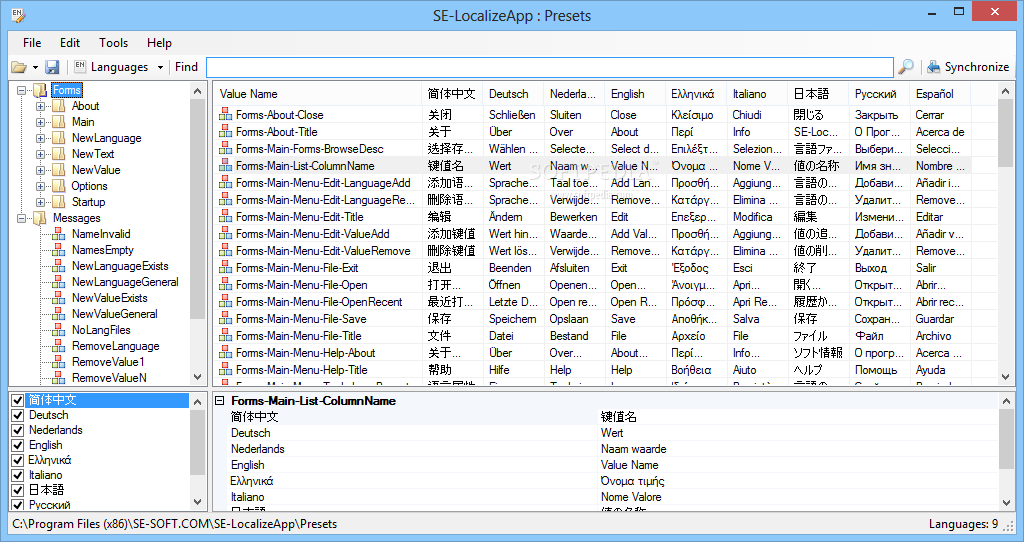This screenshot has width=1024, height=542.
Task: Open the Edit menu
Action: (x=70, y=42)
